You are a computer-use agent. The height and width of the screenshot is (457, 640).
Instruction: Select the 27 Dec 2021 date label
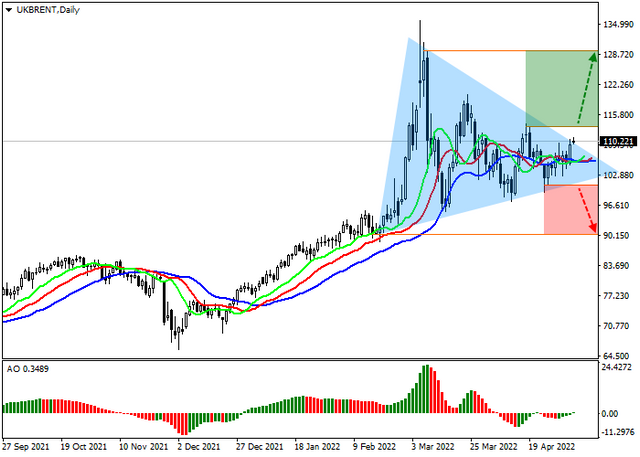[x=260, y=447]
